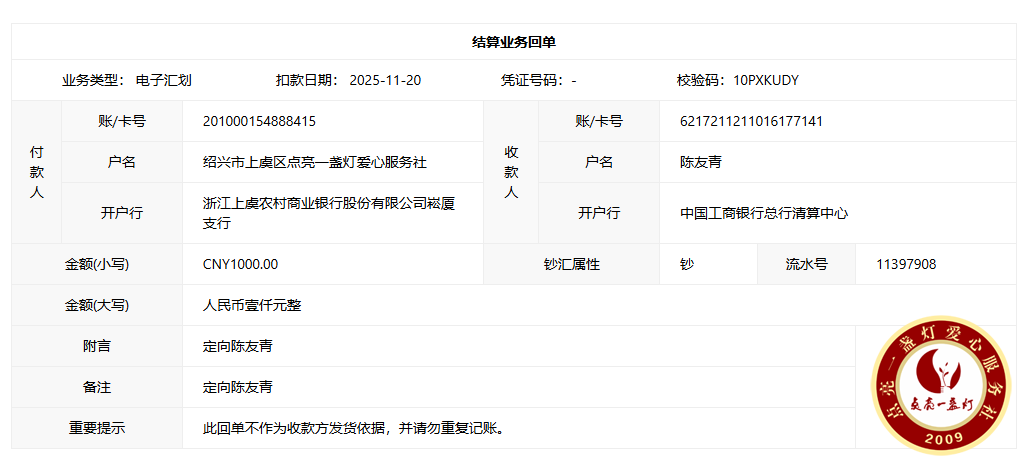Click the 钞 value beside 钞汇属性
Image resolution: width=1021 pixels, height=467 pixels.
687,265
